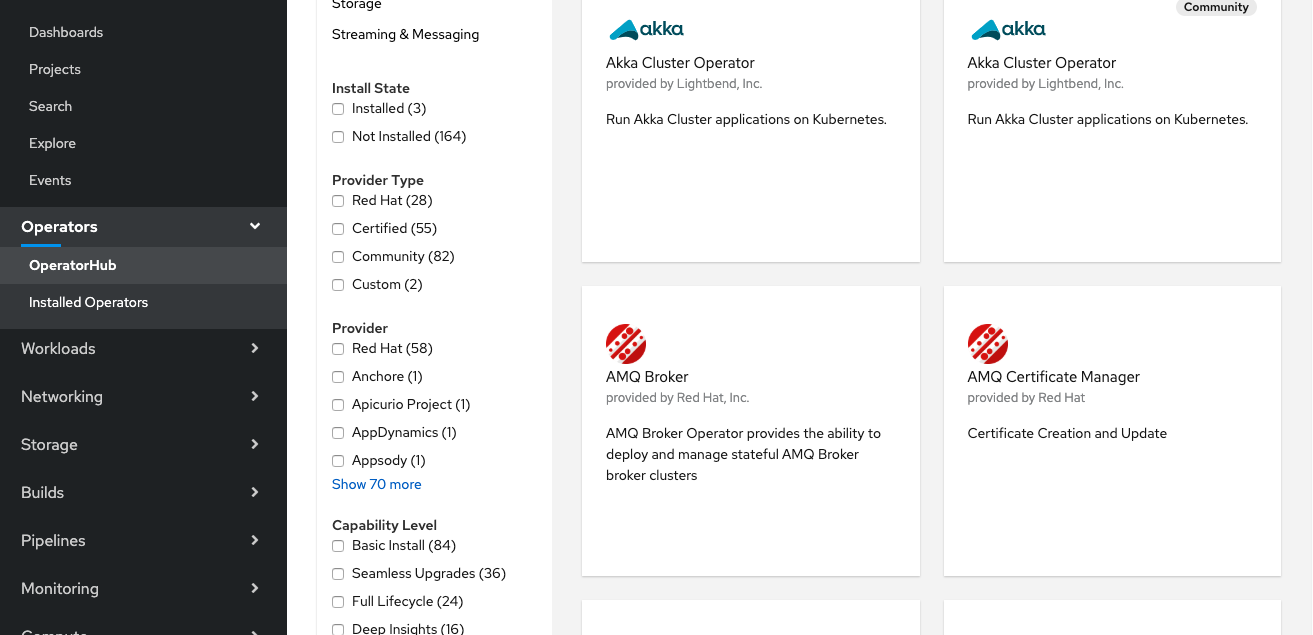Collapse the Operators navigation section
This screenshot has height=635, width=1313.
(143, 227)
